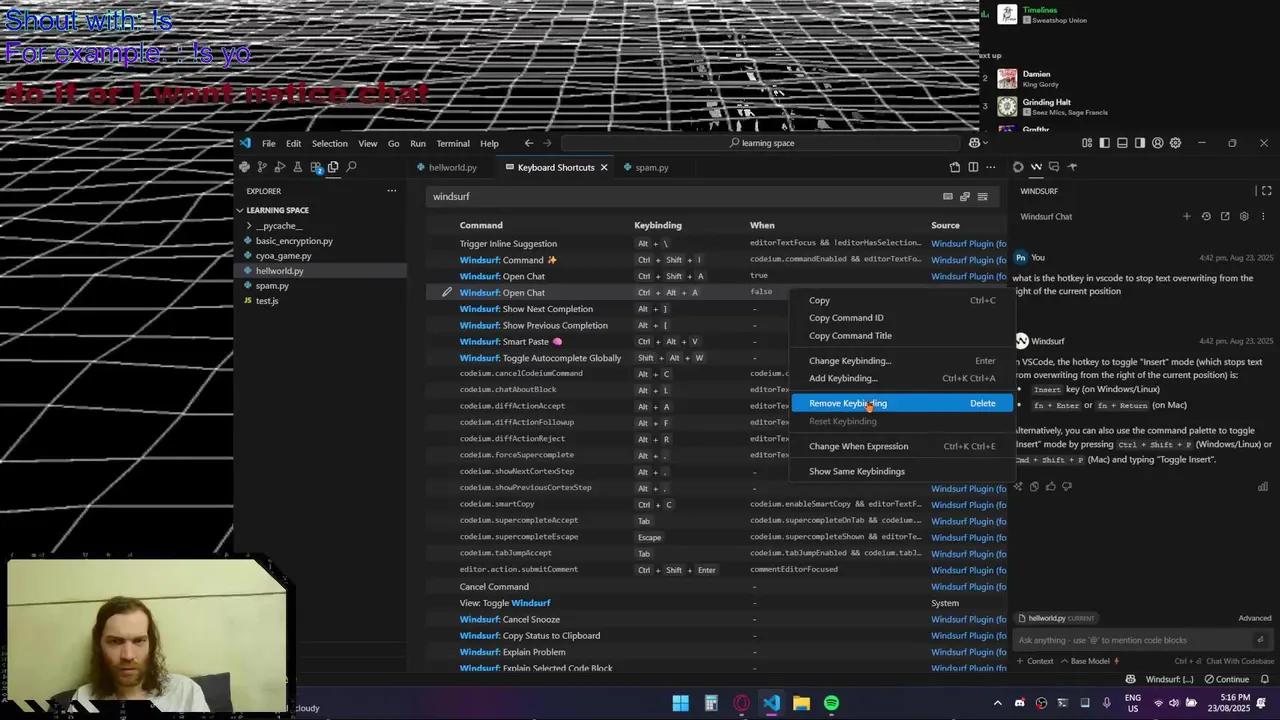This screenshot has height=720, width=1280.
Task: Maximize the Windsurf panel
Action: (x=1266, y=191)
